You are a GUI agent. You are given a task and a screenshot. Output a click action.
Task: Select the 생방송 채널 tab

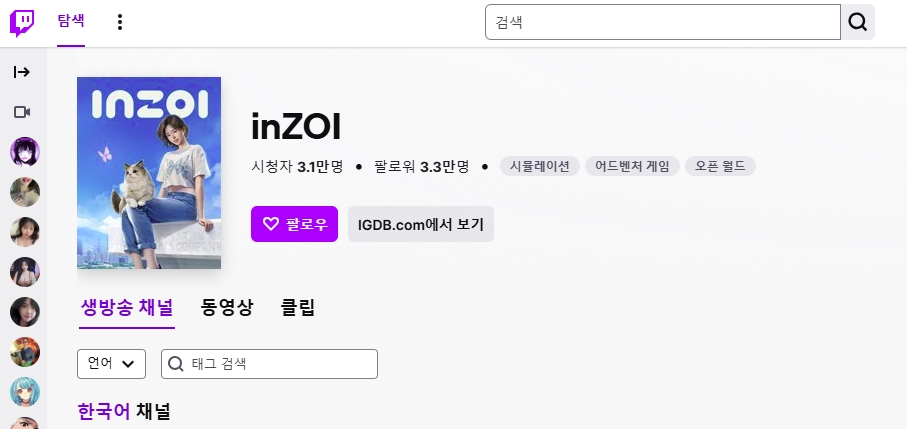coord(127,308)
